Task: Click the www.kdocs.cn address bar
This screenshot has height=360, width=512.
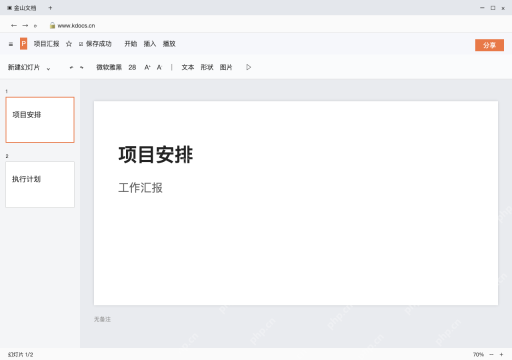Action: click(x=76, y=26)
